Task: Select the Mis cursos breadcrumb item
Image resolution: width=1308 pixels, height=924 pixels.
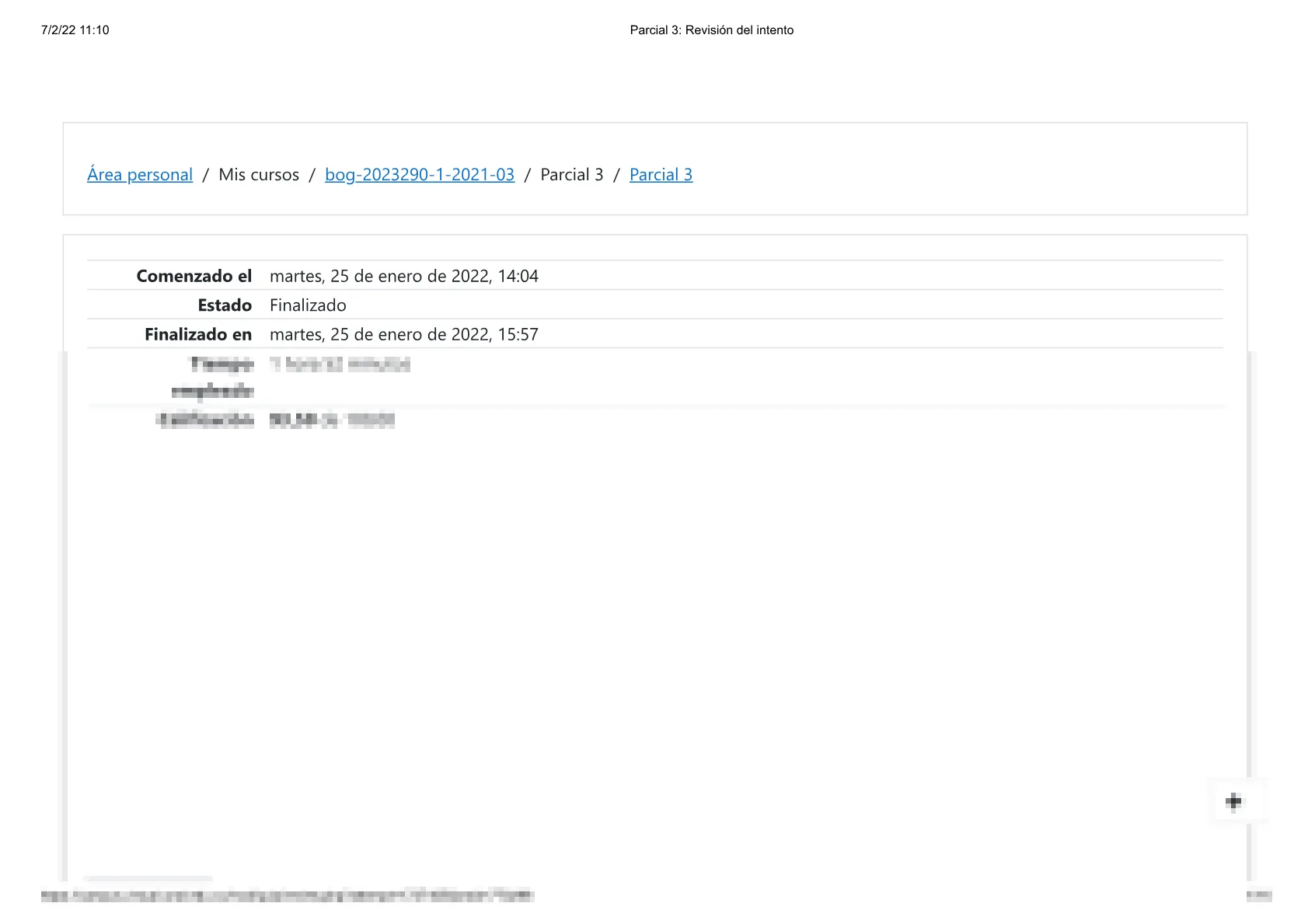Action: click(259, 175)
